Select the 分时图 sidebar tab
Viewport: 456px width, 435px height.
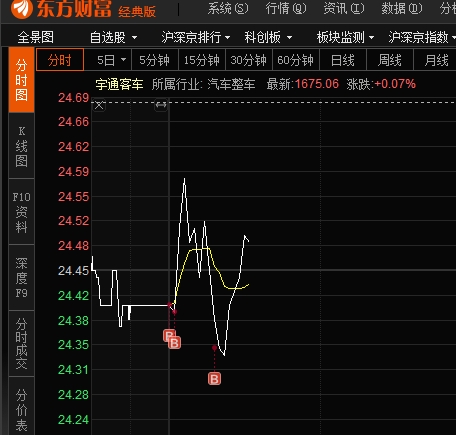pyautogui.click(x=21, y=80)
